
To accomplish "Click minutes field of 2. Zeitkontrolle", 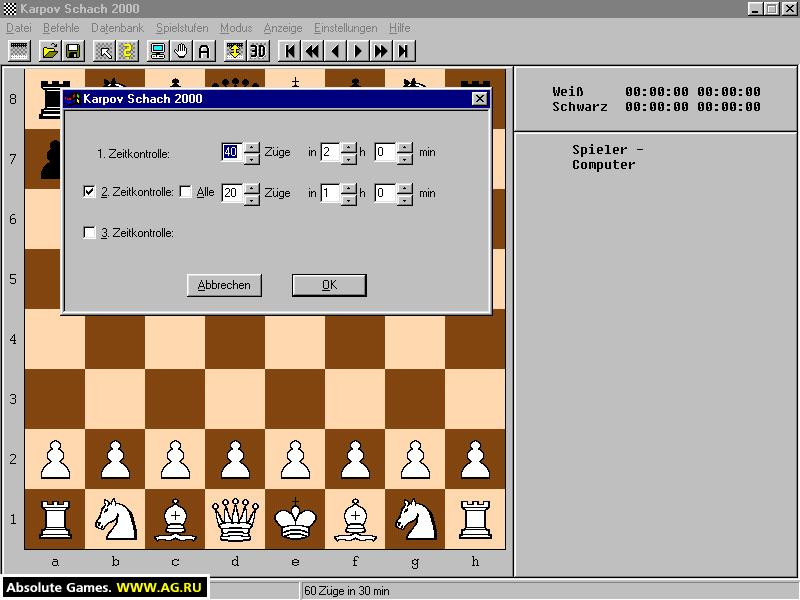I will tap(386, 193).
